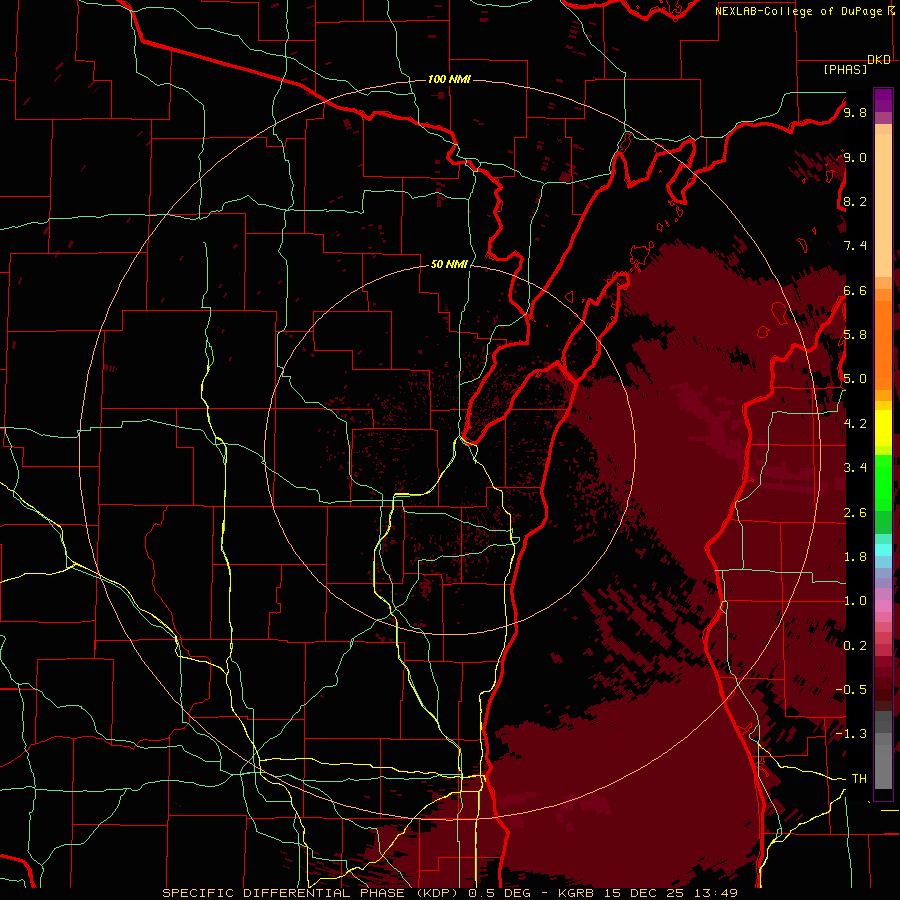Select the cyan color scale band
This screenshot has width=900, height=900.
tap(883, 550)
